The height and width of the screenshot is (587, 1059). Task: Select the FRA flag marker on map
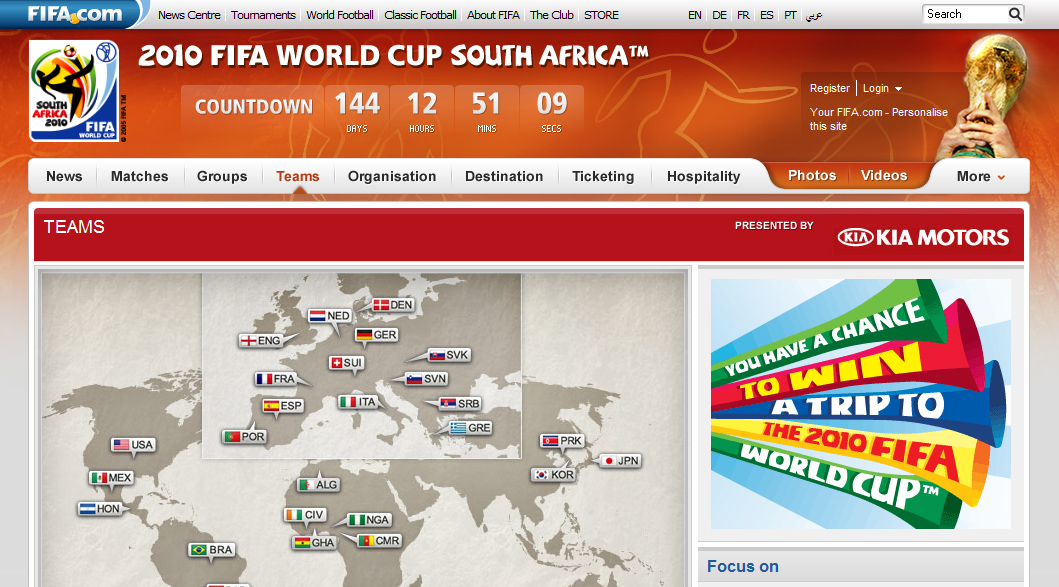point(276,379)
